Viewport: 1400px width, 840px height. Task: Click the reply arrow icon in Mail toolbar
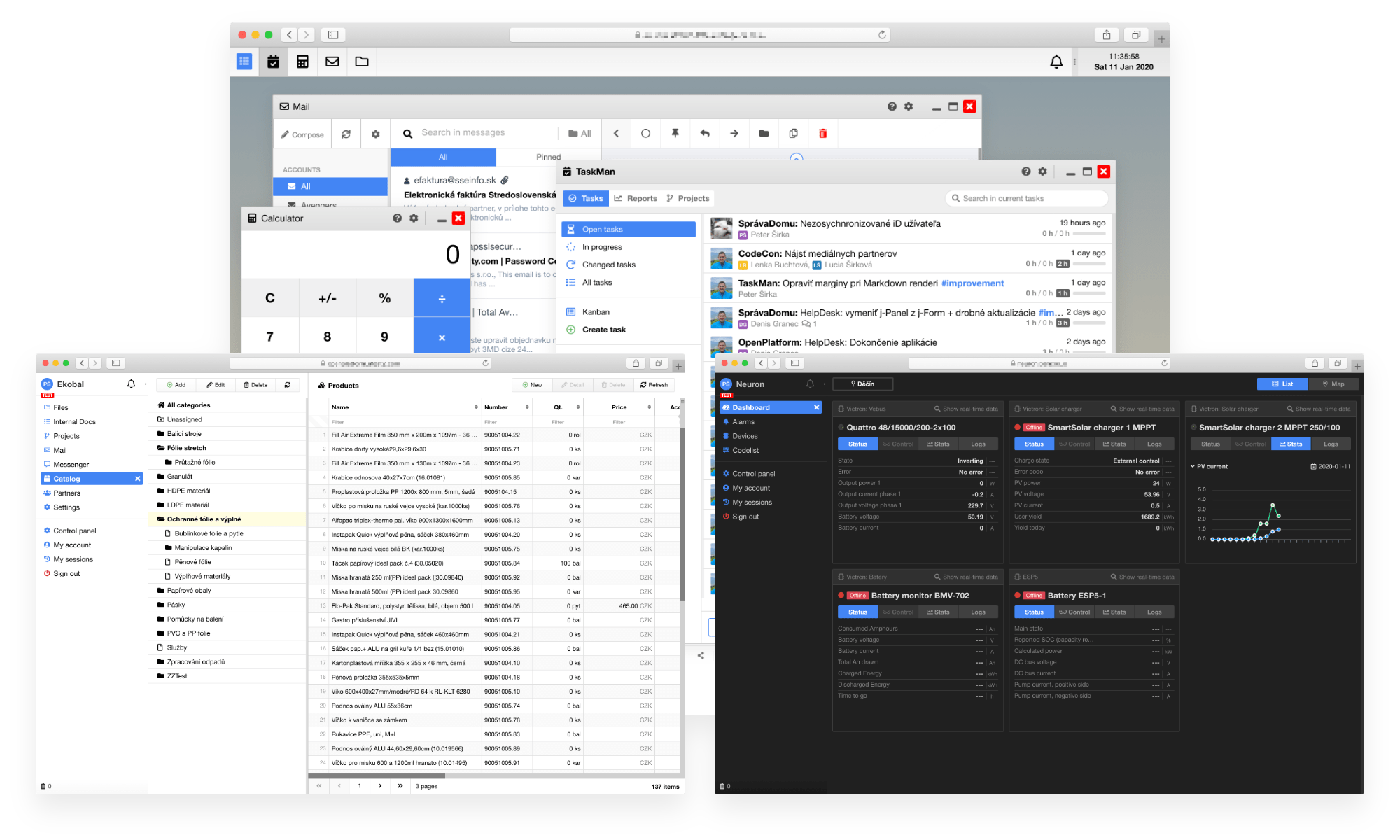705,133
